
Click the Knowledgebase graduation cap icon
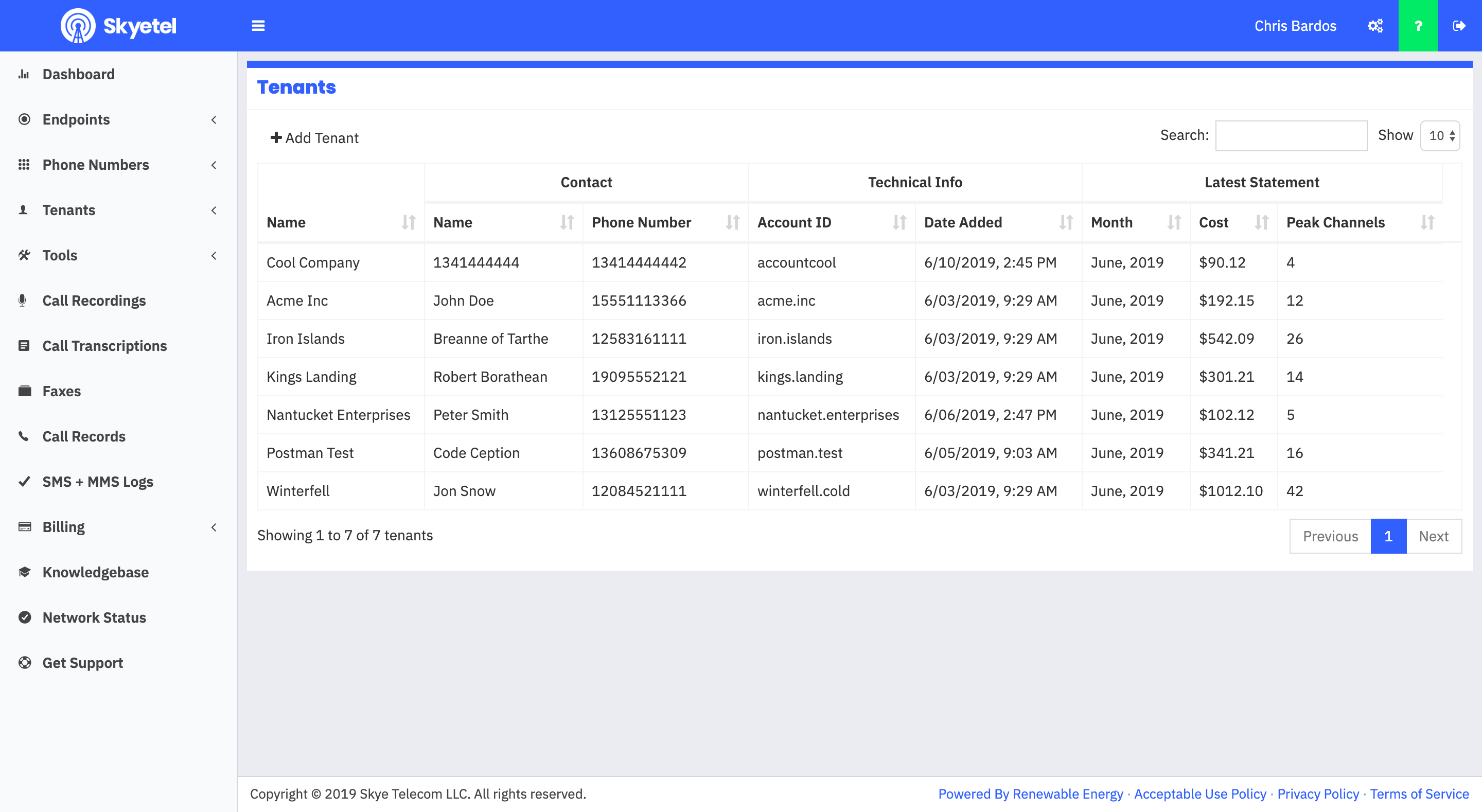(24, 572)
